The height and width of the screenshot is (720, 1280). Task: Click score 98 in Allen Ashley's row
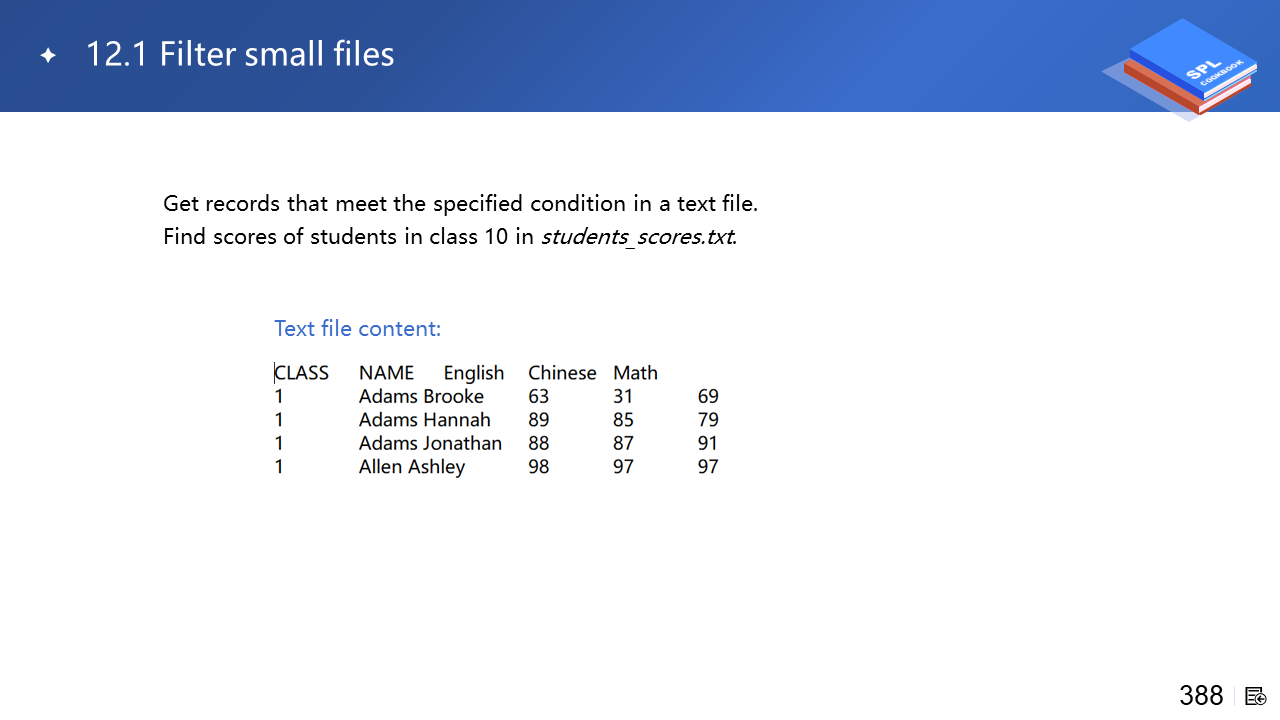pos(539,467)
